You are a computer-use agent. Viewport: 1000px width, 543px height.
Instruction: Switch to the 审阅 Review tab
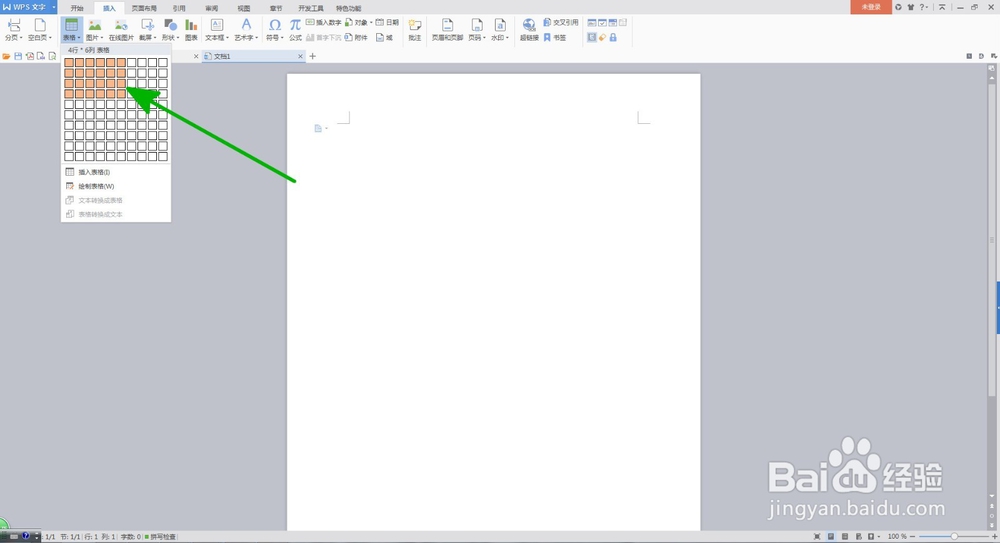(x=211, y=8)
